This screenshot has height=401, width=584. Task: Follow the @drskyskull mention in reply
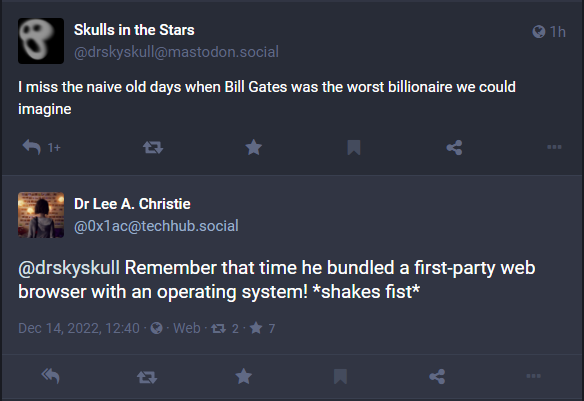tap(69, 268)
